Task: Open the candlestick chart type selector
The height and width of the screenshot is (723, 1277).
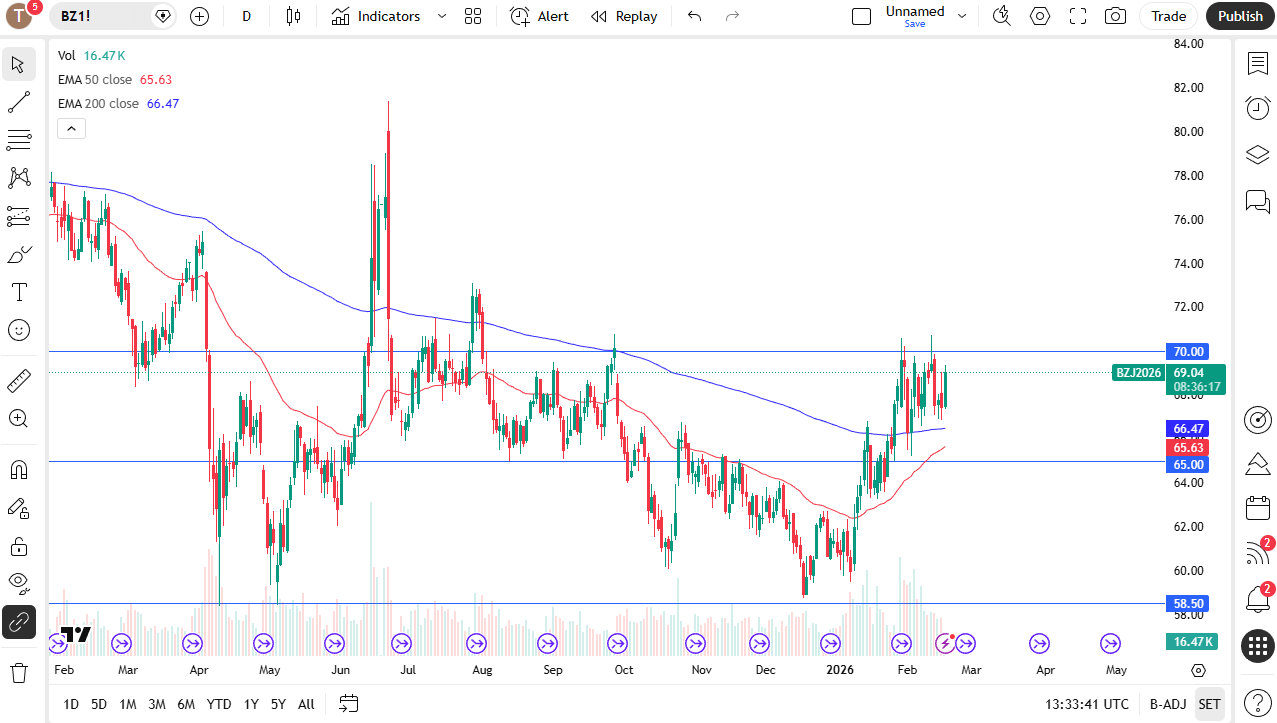Action: [293, 16]
